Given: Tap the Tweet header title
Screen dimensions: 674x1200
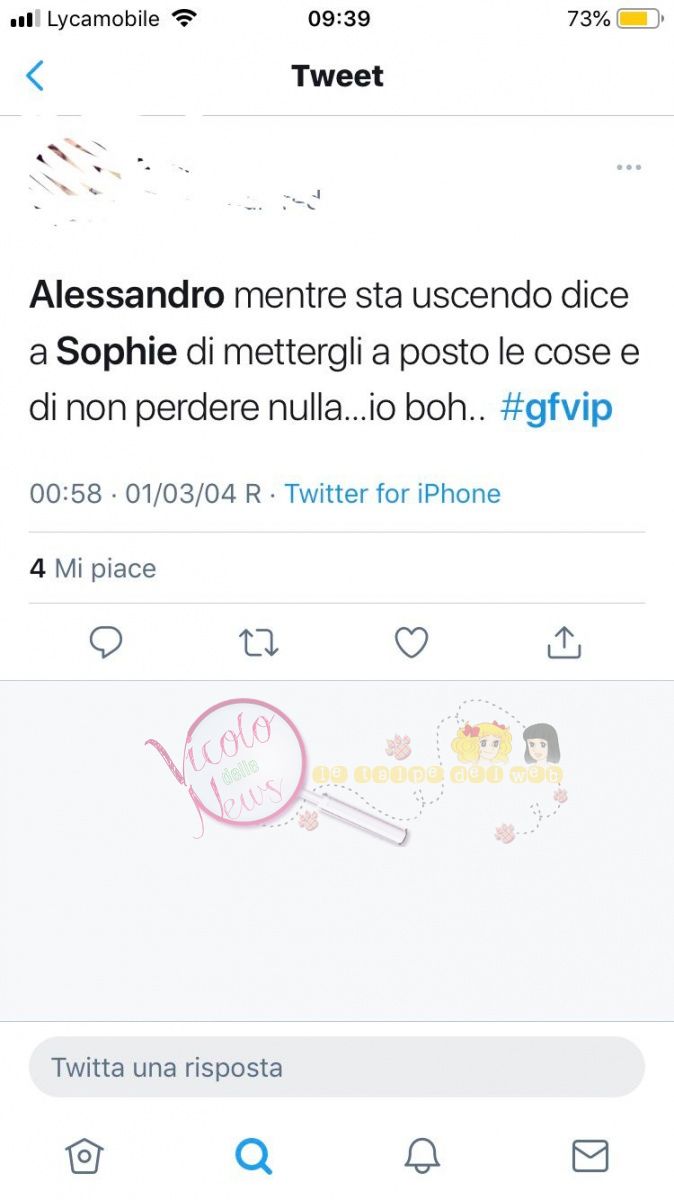Looking at the screenshot, I should [x=337, y=76].
